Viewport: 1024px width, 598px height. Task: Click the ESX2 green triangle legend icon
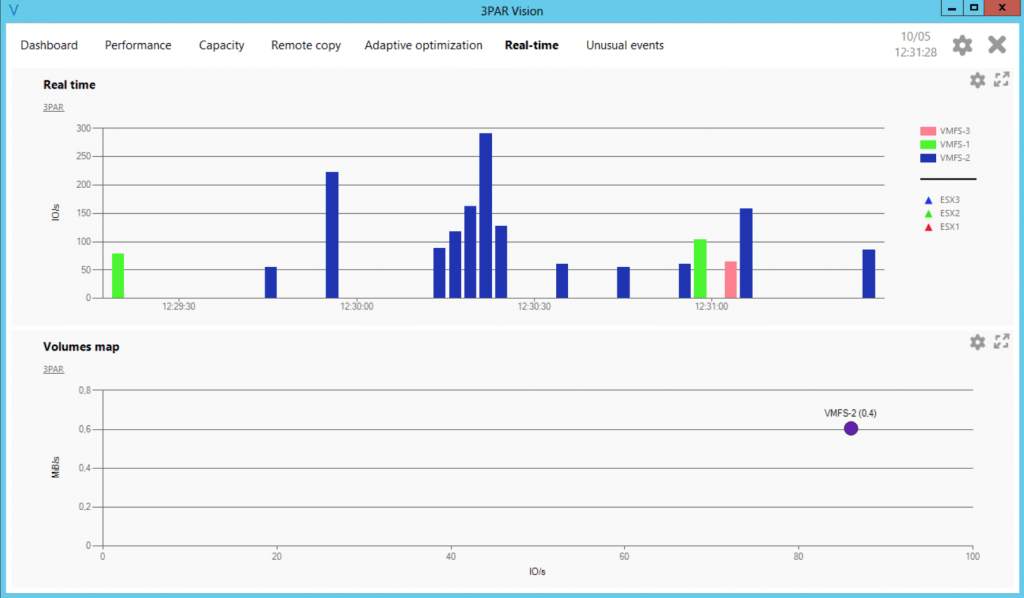(x=928, y=213)
